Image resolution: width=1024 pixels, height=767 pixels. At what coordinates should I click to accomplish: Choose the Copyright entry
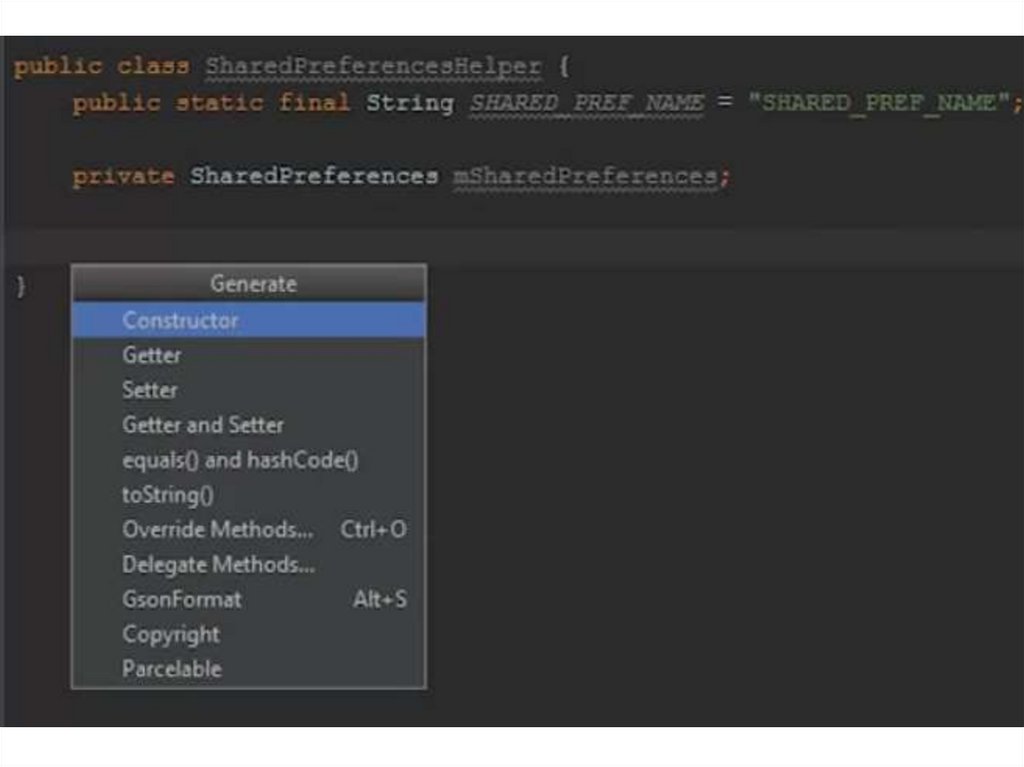[x=171, y=634]
